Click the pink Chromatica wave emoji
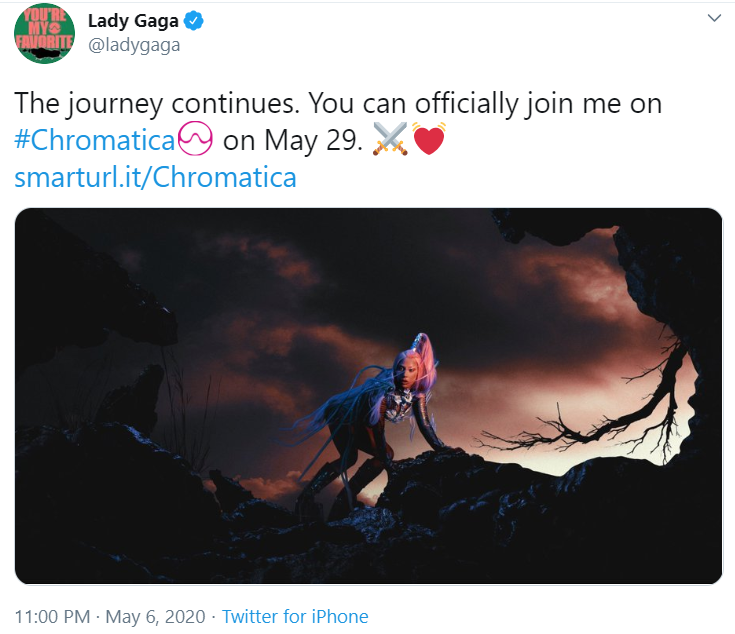This screenshot has width=735, height=634. point(197,139)
